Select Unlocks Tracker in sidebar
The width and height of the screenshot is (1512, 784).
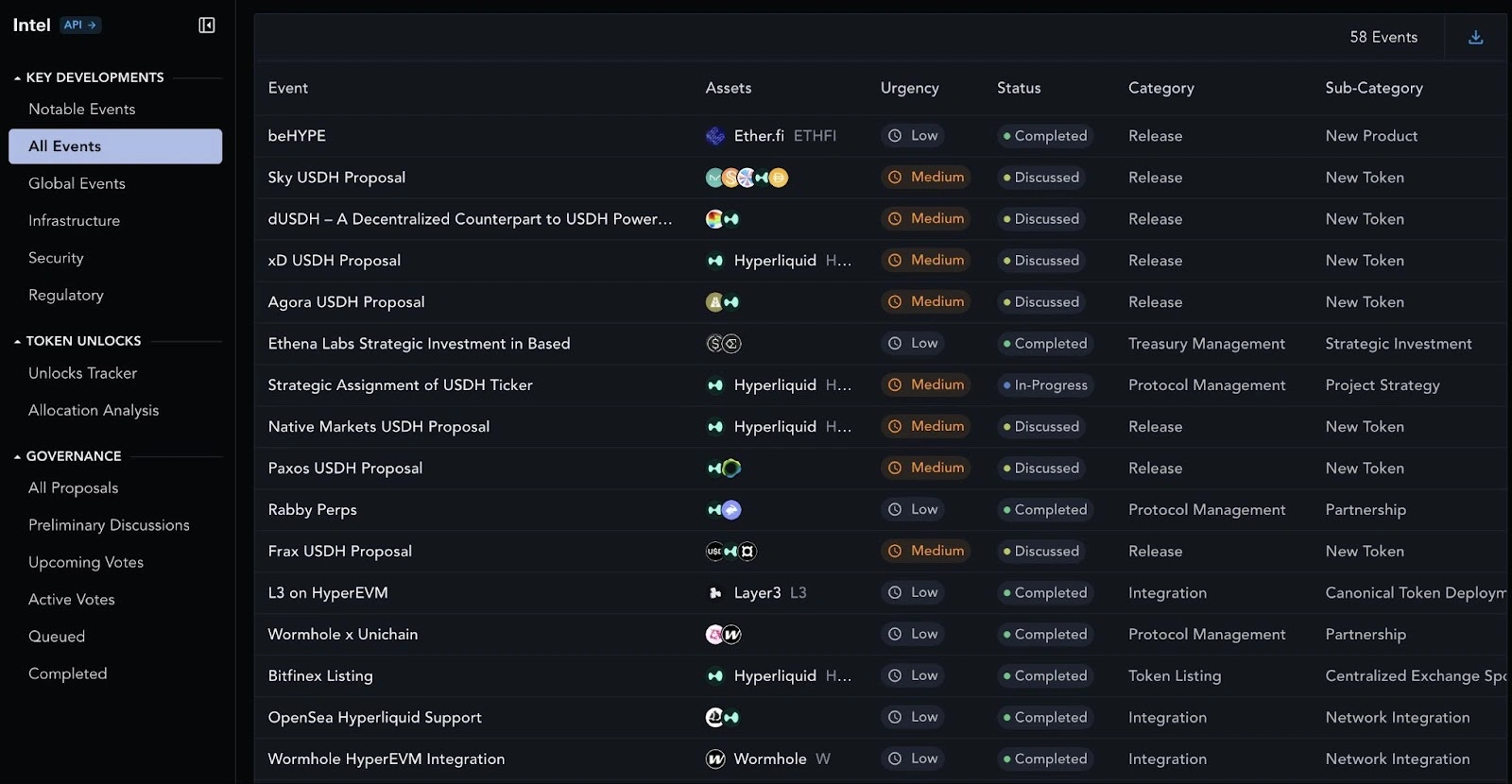click(83, 373)
